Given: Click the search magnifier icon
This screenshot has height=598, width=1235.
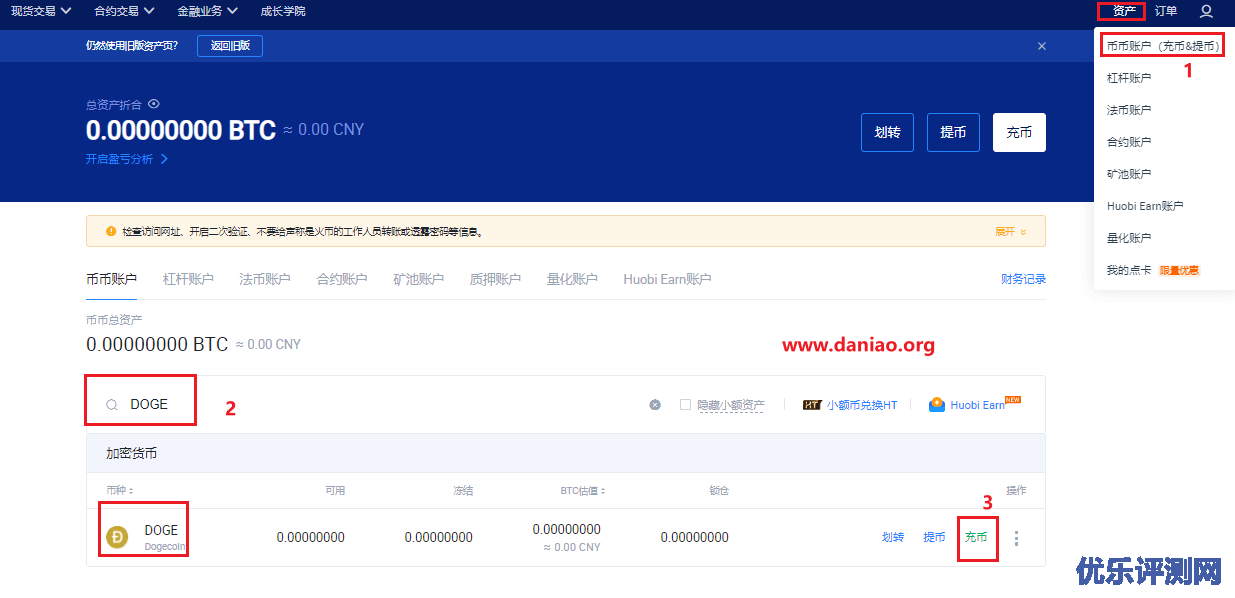Looking at the screenshot, I should (x=112, y=405).
